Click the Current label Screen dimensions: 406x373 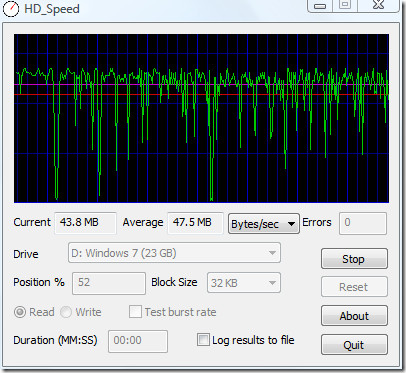coord(32,222)
